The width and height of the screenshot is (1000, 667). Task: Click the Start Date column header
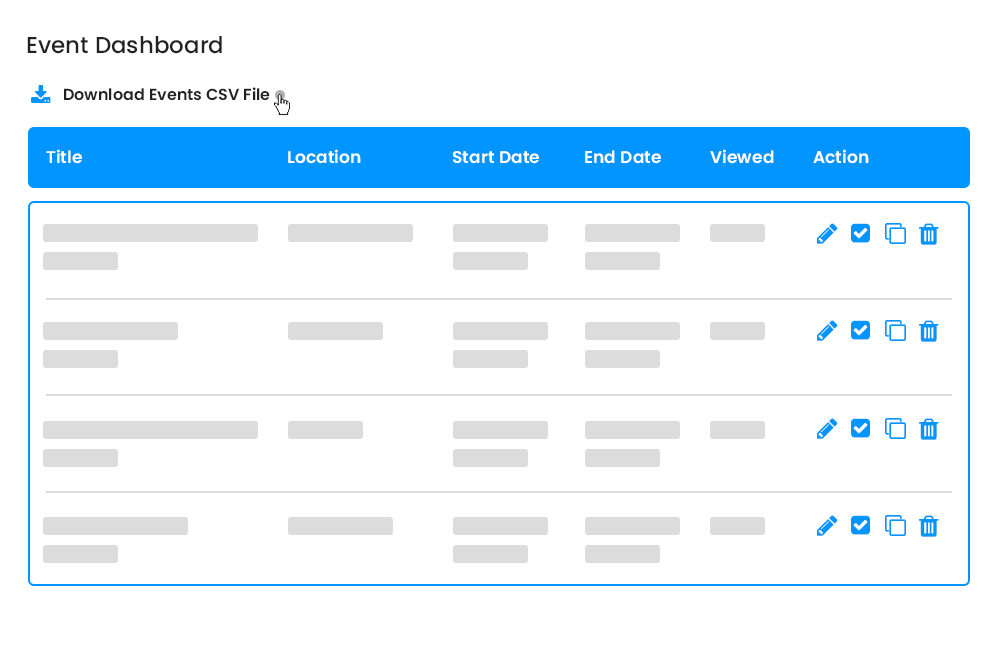point(496,157)
